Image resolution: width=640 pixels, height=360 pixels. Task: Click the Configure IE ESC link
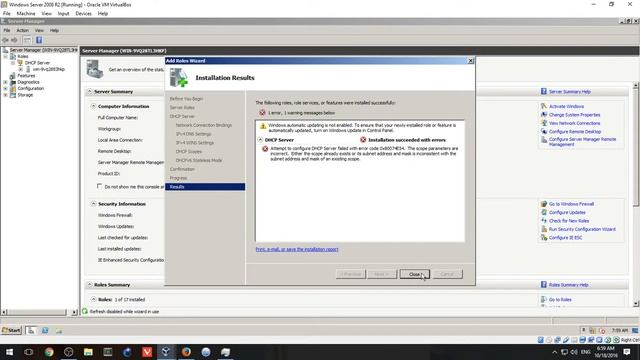click(565, 238)
